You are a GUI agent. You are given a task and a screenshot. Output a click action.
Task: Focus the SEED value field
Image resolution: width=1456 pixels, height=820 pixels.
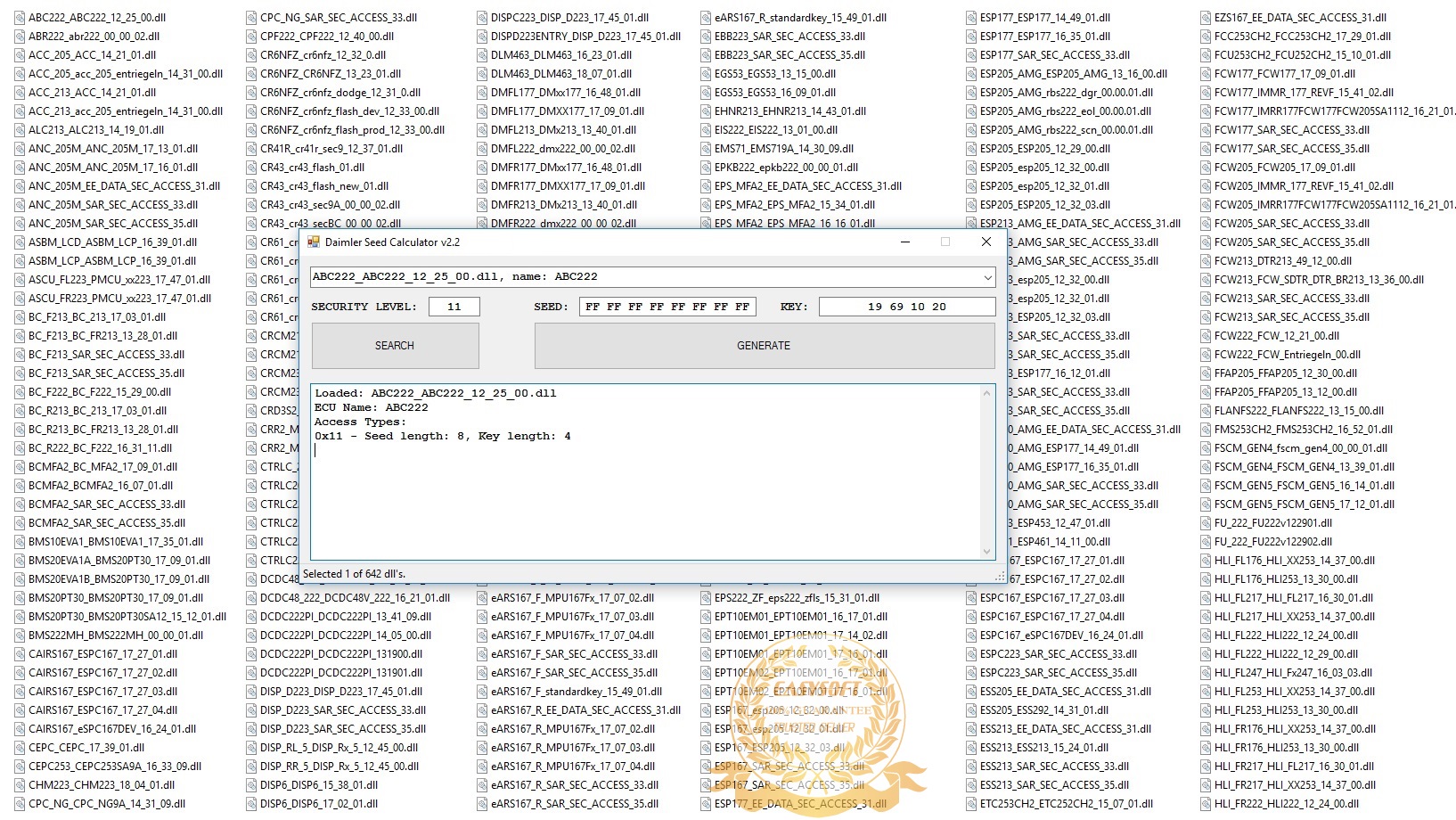tap(667, 307)
